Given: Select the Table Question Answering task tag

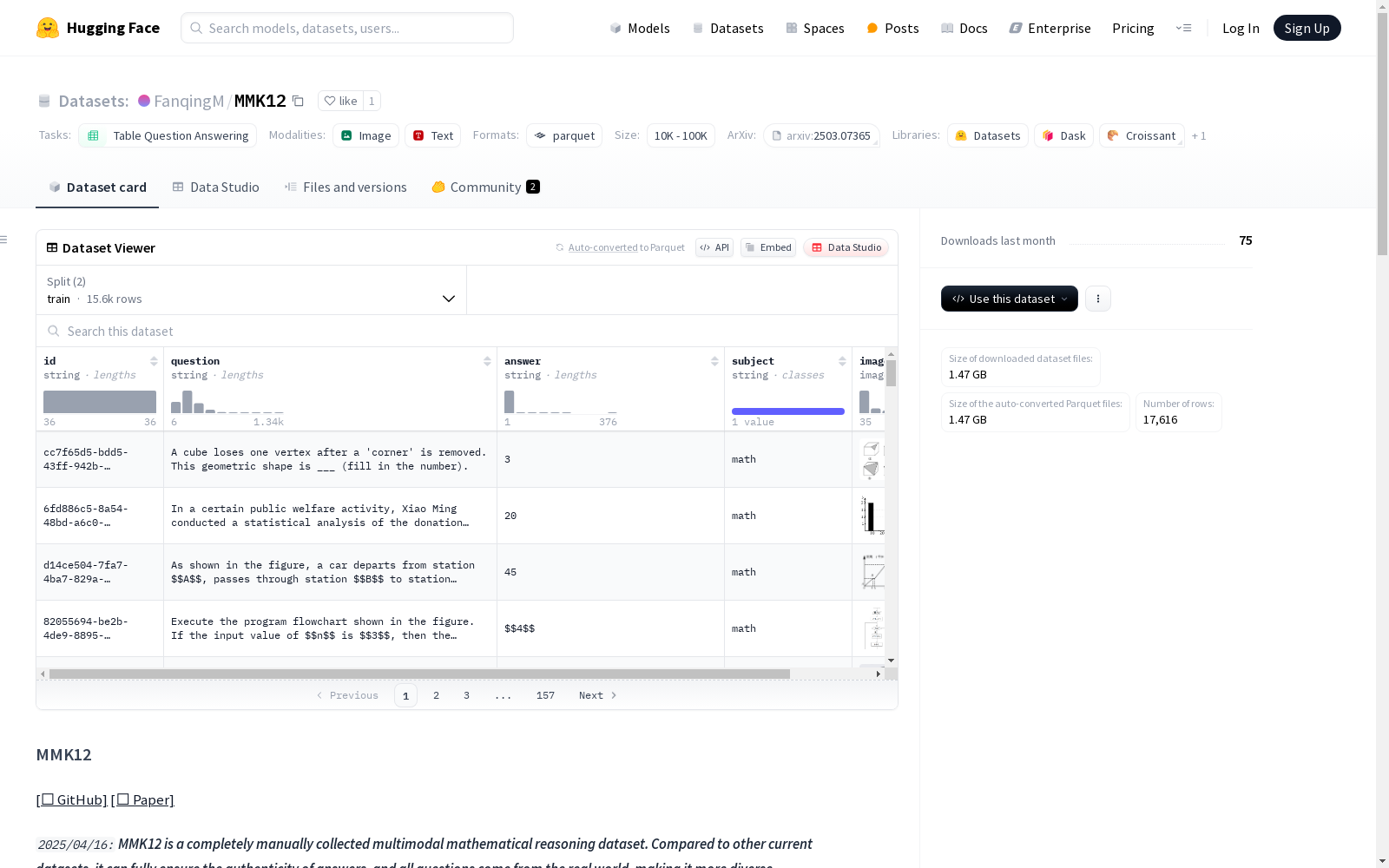Looking at the screenshot, I should pyautogui.click(x=168, y=135).
